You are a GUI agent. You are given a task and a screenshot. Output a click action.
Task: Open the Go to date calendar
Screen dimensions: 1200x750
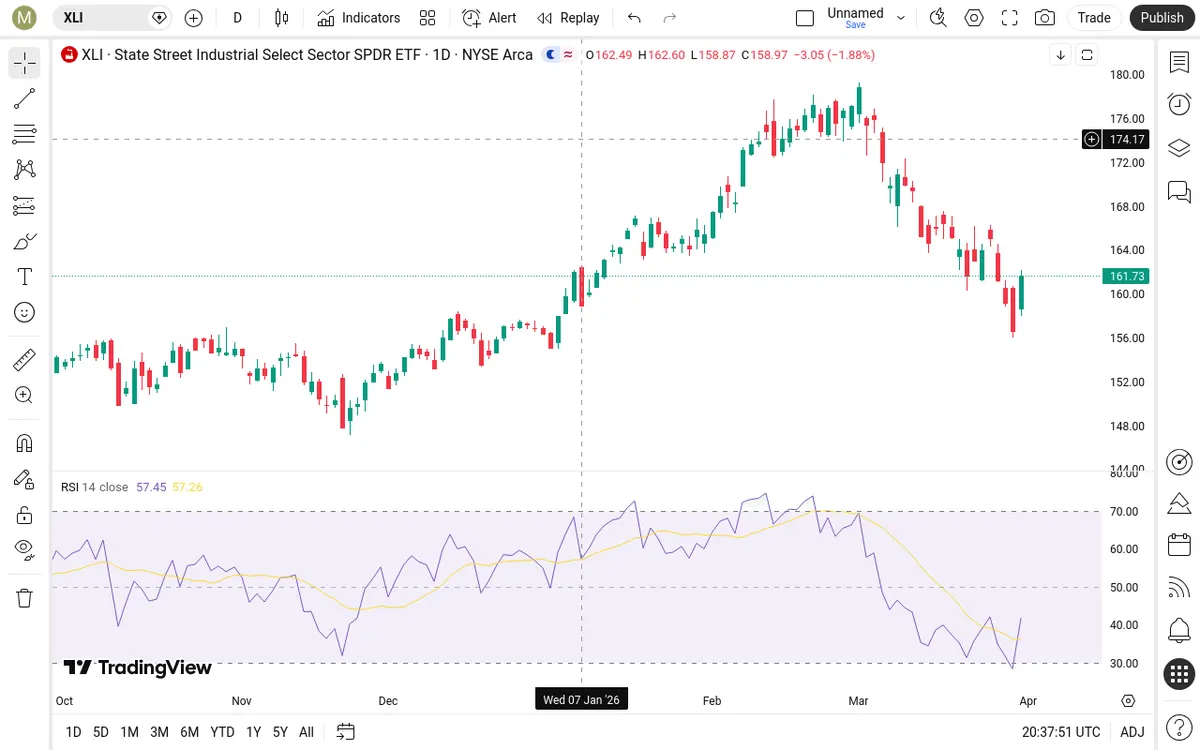click(346, 732)
